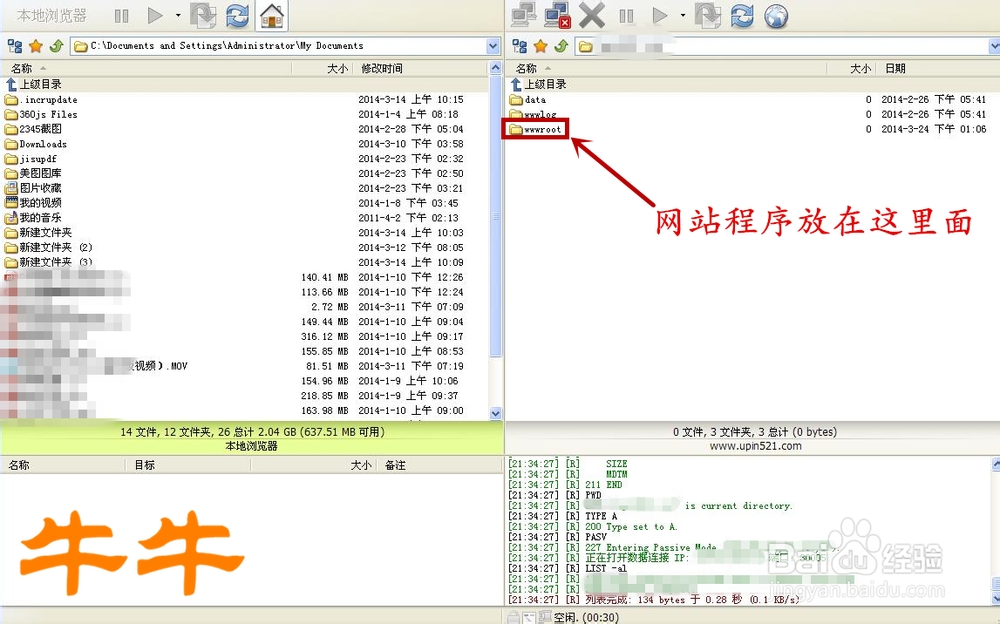Viewport: 1000px width, 624px height.
Task: Click the 空闲. (00:30) status bar text
Action: pyautogui.click(x=586, y=617)
